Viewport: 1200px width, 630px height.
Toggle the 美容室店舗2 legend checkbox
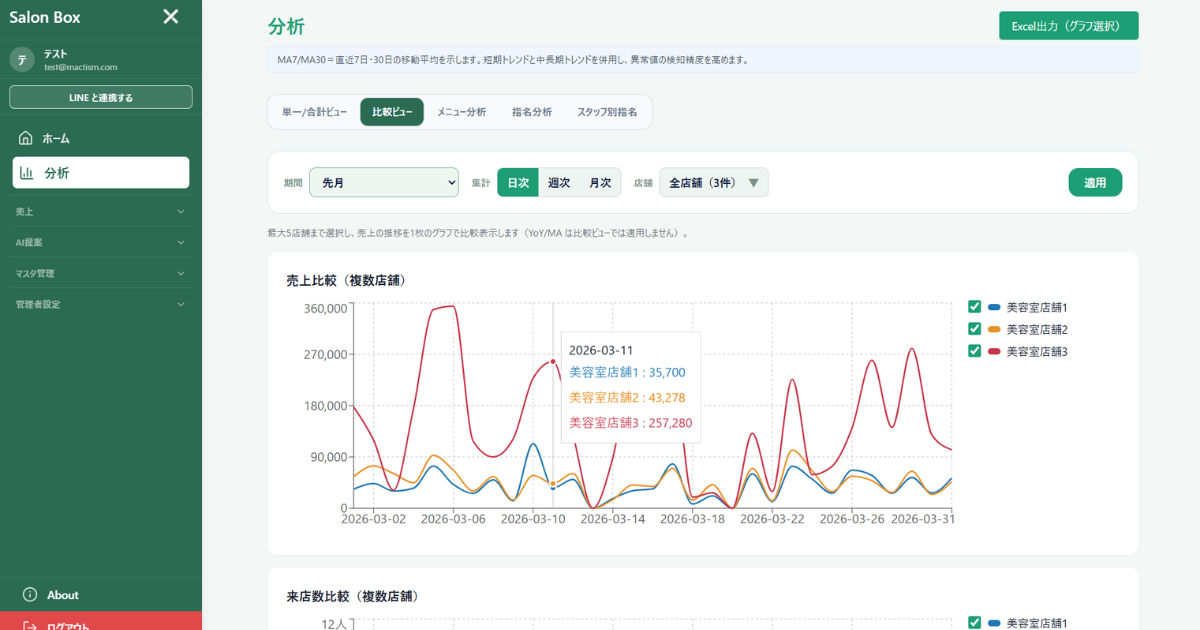(x=975, y=329)
